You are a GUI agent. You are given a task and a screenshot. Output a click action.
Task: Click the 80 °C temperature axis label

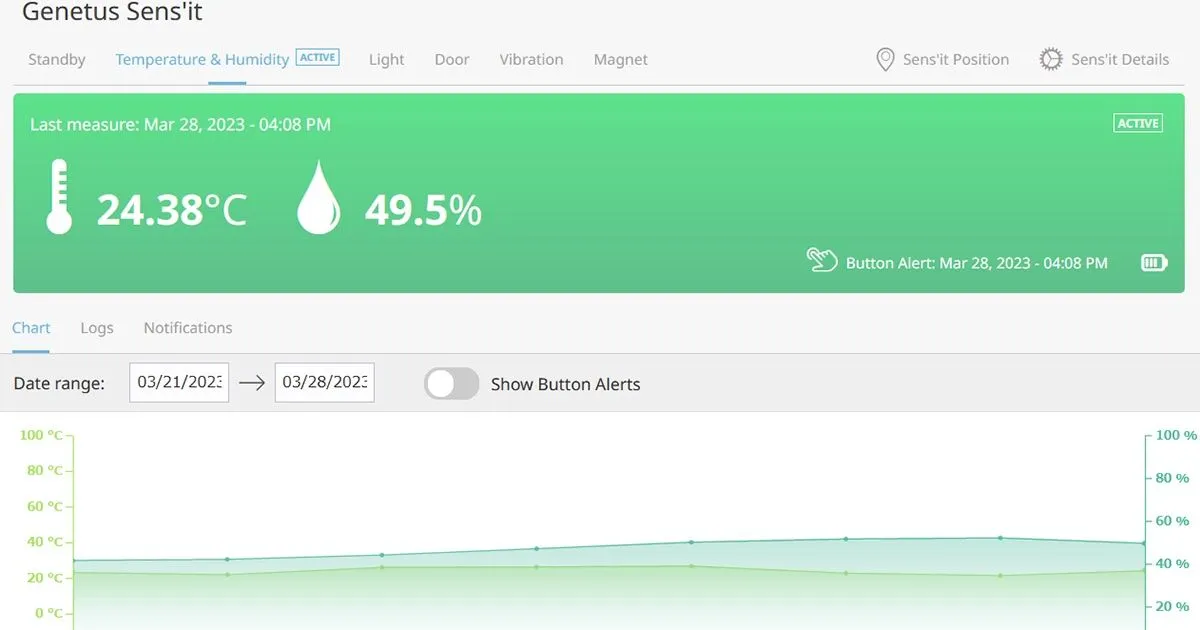pyautogui.click(x=45, y=470)
